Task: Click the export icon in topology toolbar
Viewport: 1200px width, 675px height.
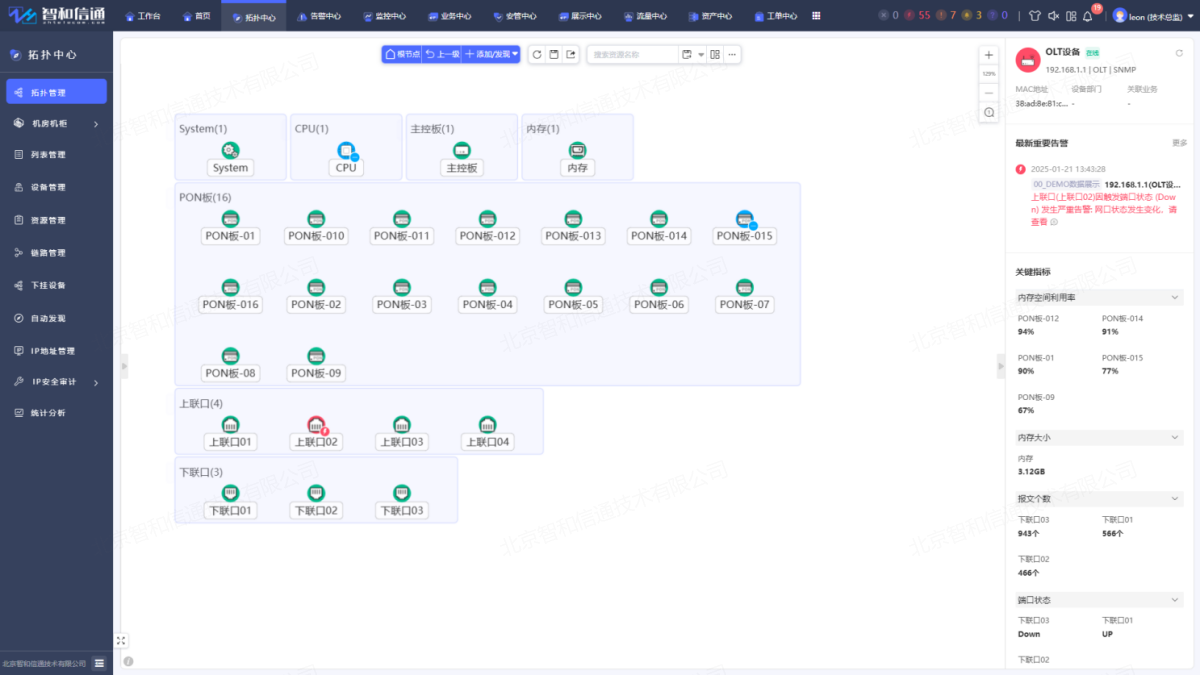Action: coord(571,54)
